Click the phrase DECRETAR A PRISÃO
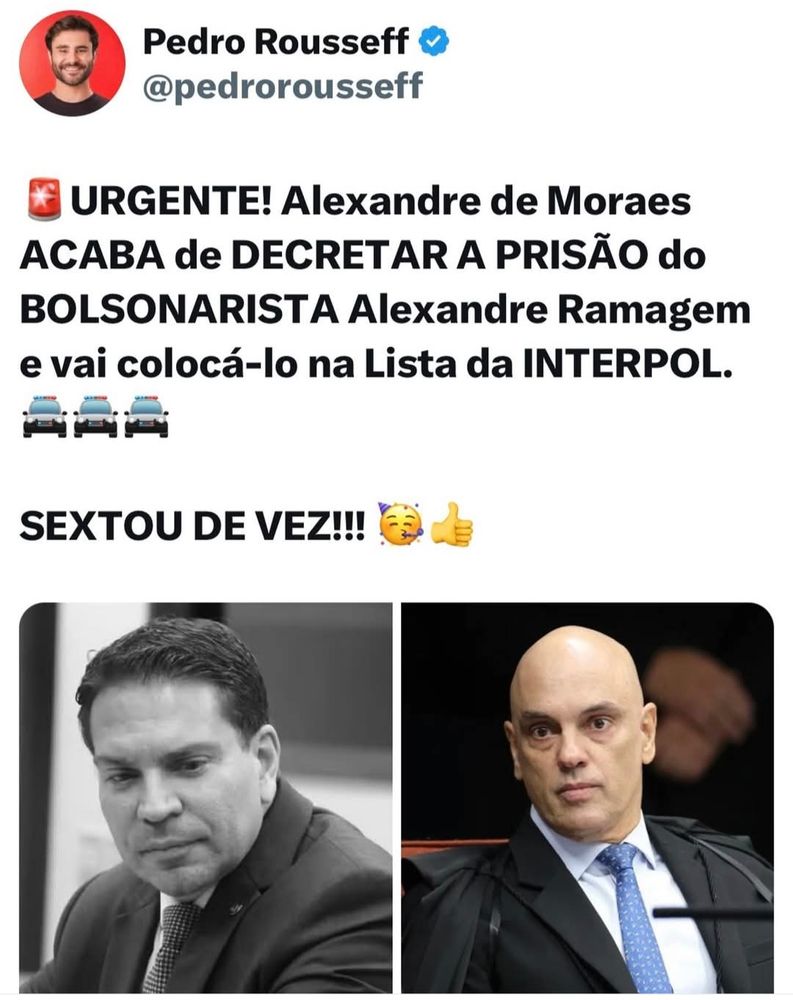The image size is (793, 1000). pyautogui.click(x=440, y=256)
